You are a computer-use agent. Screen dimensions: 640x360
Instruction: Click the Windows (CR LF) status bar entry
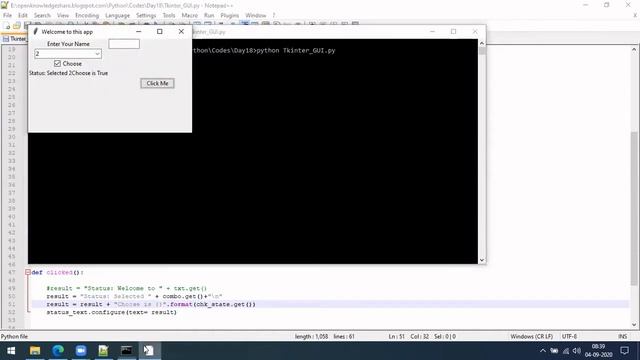pyautogui.click(x=531, y=337)
